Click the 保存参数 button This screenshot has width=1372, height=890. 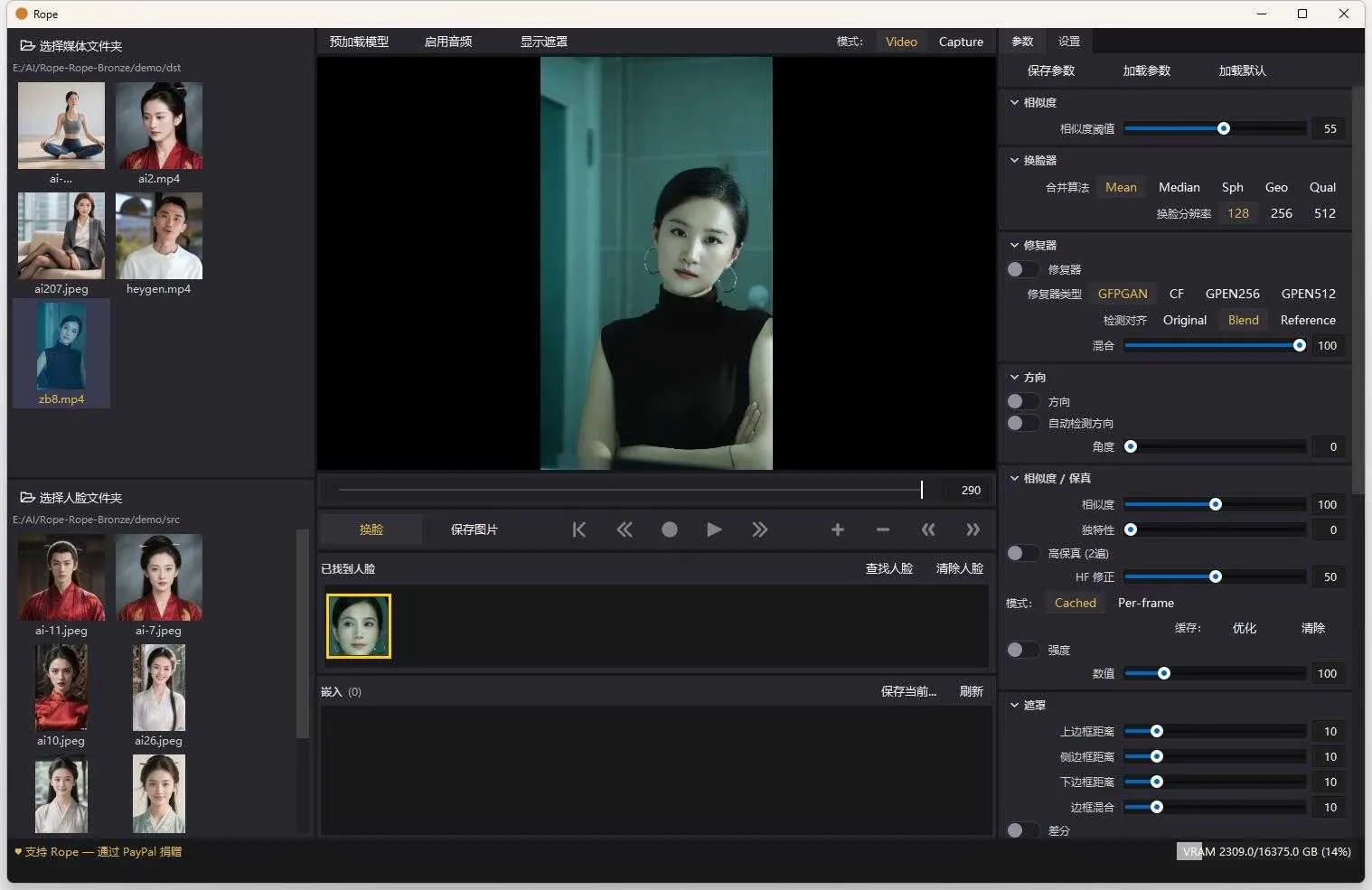[1051, 70]
